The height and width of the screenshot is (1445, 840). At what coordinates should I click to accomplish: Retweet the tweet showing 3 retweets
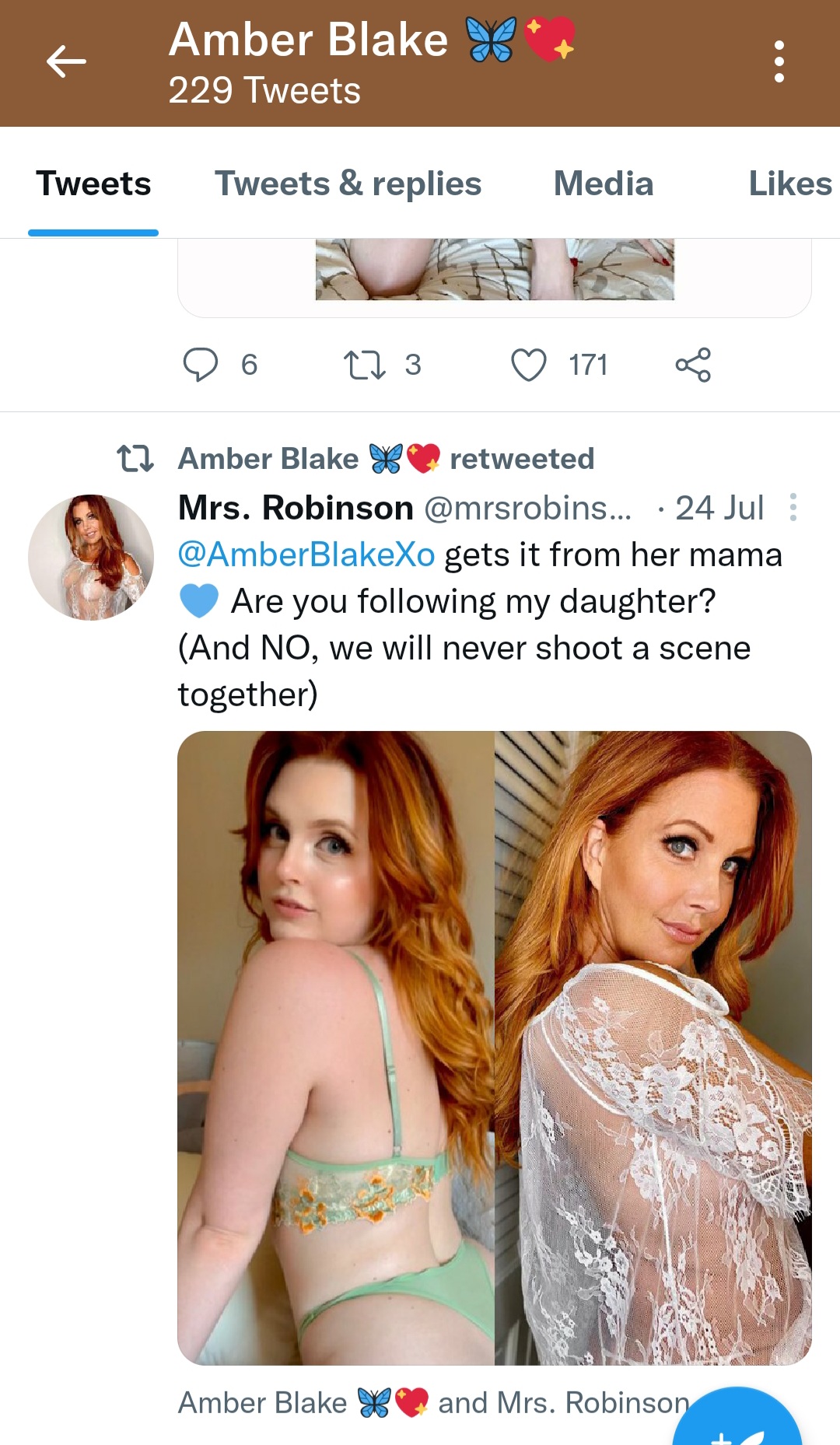pos(364,365)
